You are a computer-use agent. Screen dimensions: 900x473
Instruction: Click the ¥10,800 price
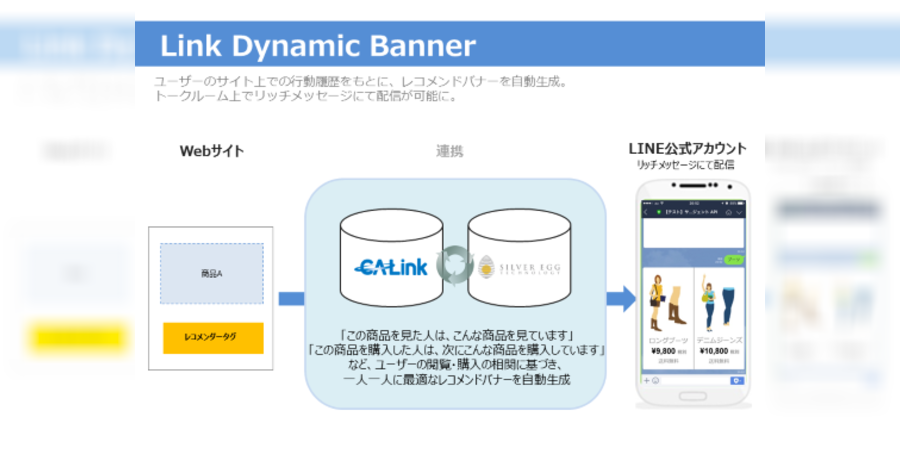(x=713, y=351)
